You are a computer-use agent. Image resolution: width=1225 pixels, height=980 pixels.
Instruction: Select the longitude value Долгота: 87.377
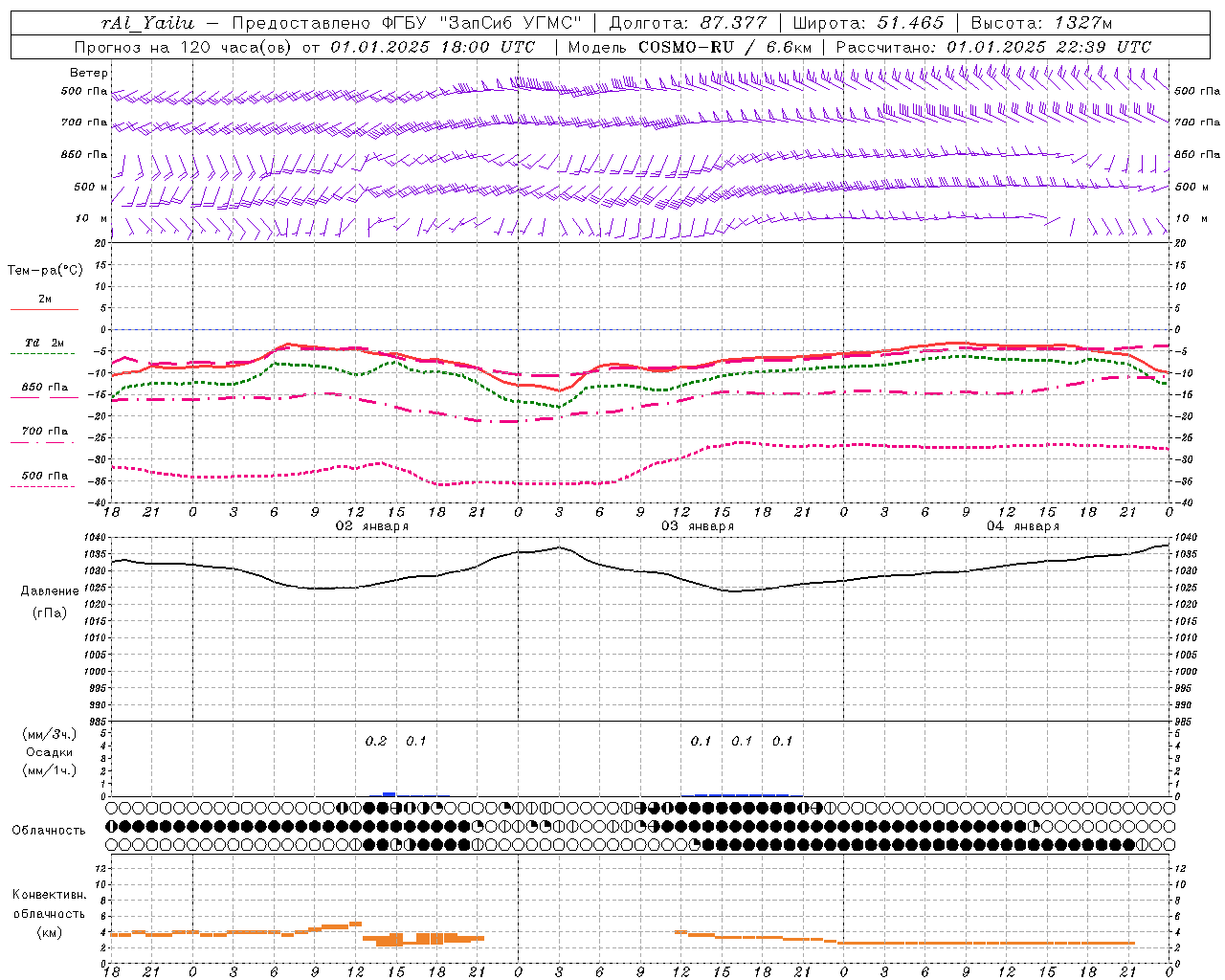(x=690, y=23)
